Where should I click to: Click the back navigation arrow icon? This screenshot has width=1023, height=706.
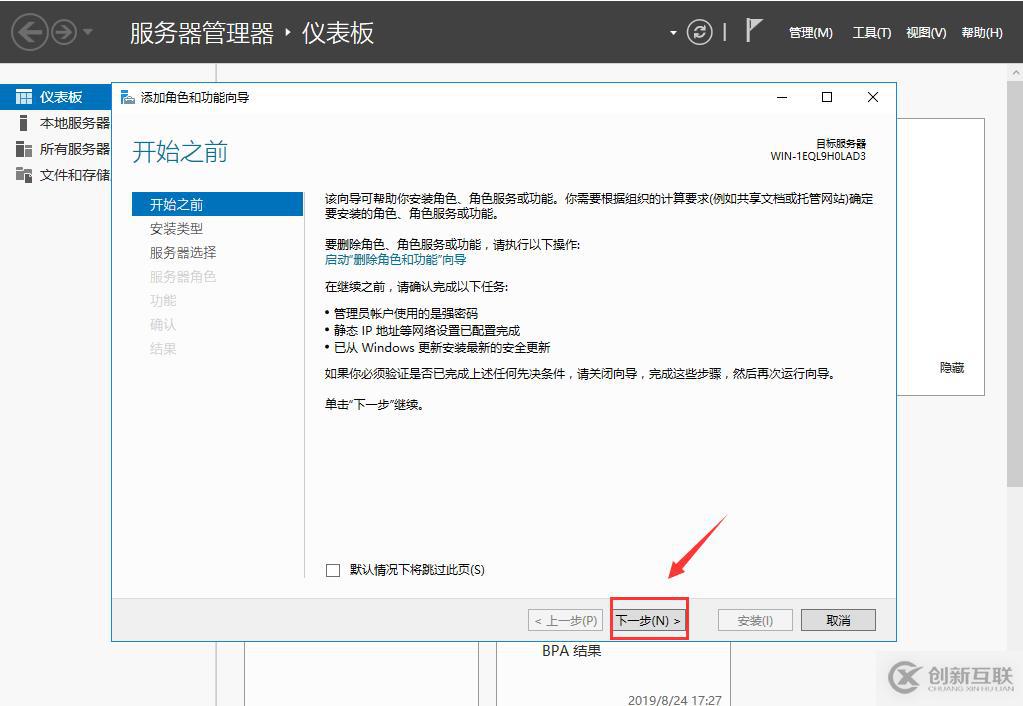click(x=30, y=32)
